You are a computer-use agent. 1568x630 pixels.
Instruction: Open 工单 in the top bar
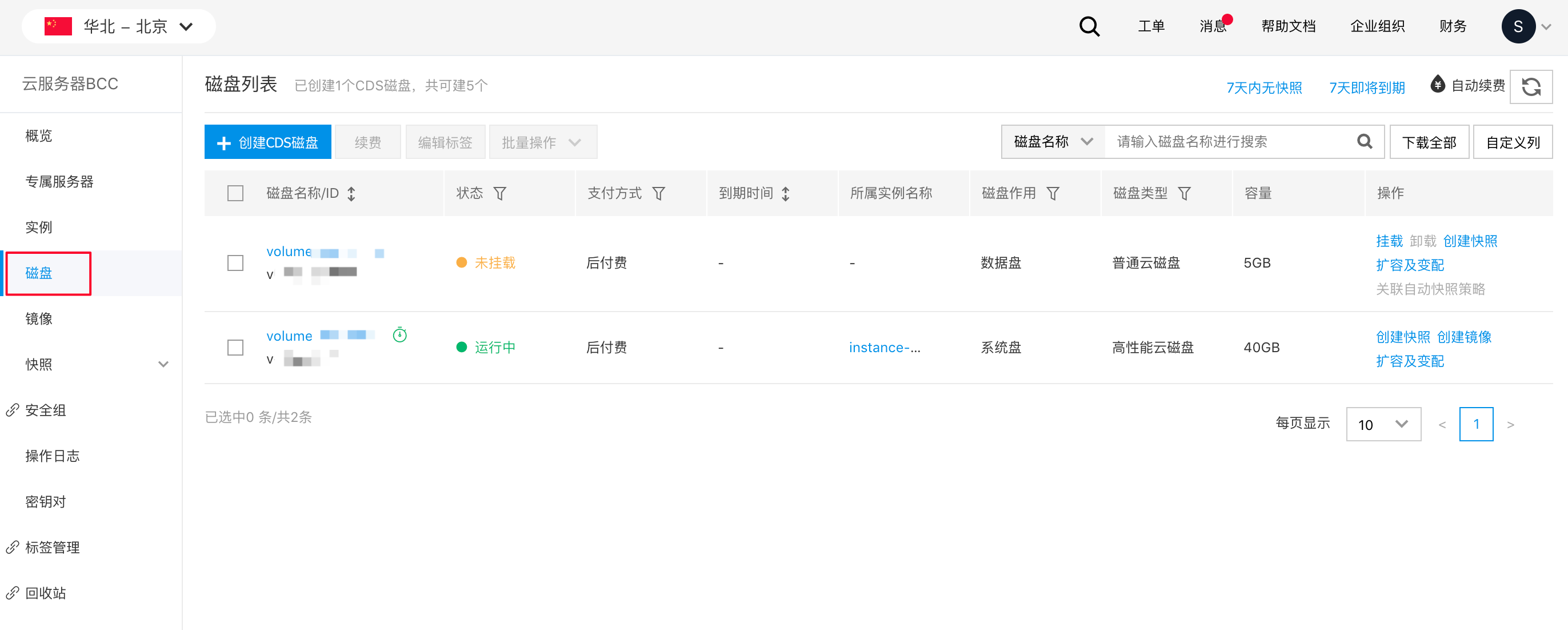click(1151, 26)
